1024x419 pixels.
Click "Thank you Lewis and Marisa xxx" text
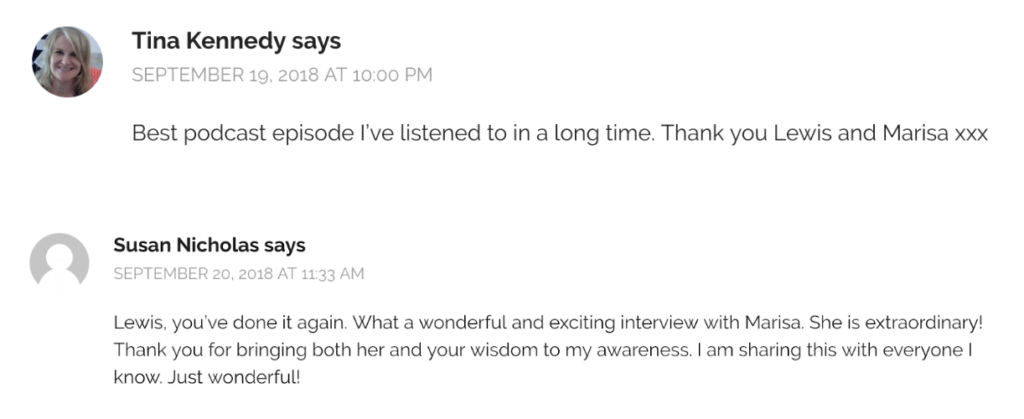click(x=825, y=134)
